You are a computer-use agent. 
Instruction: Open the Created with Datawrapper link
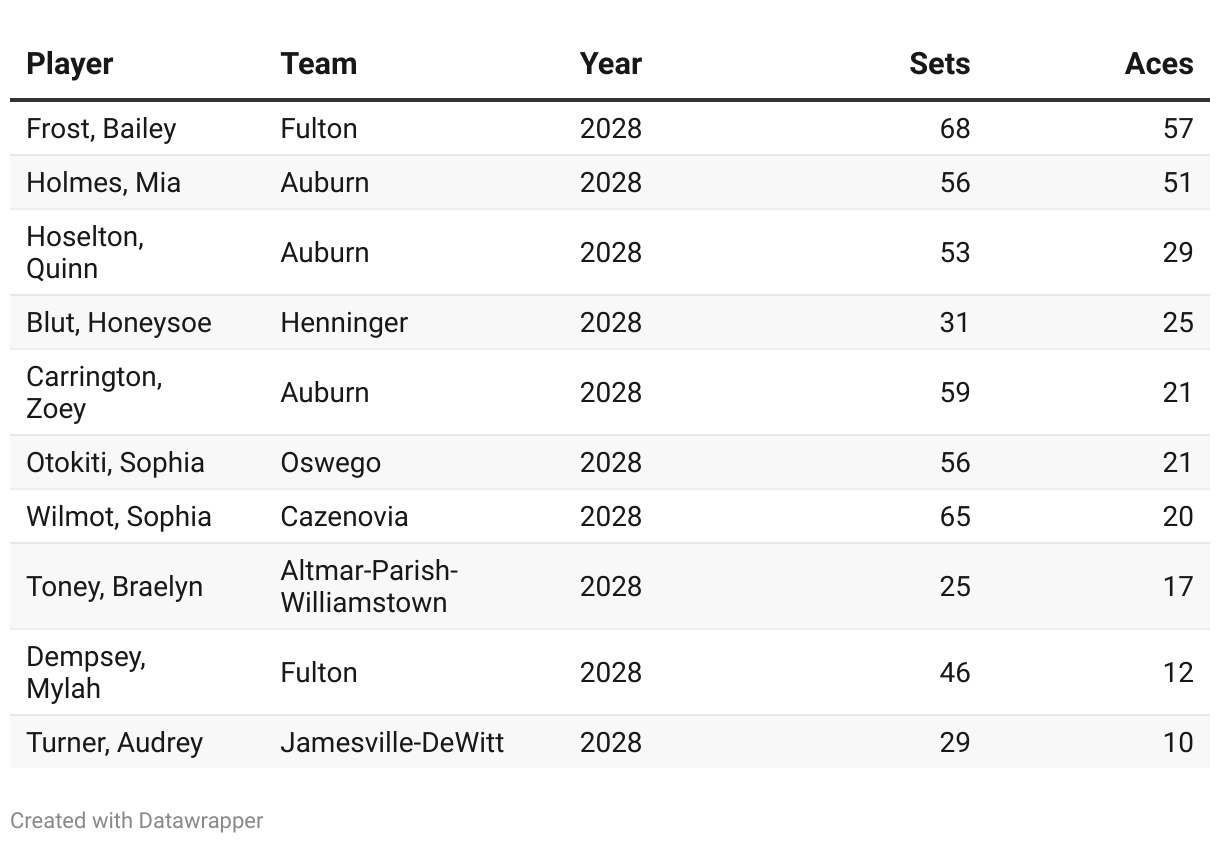pyautogui.click(x=137, y=821)
